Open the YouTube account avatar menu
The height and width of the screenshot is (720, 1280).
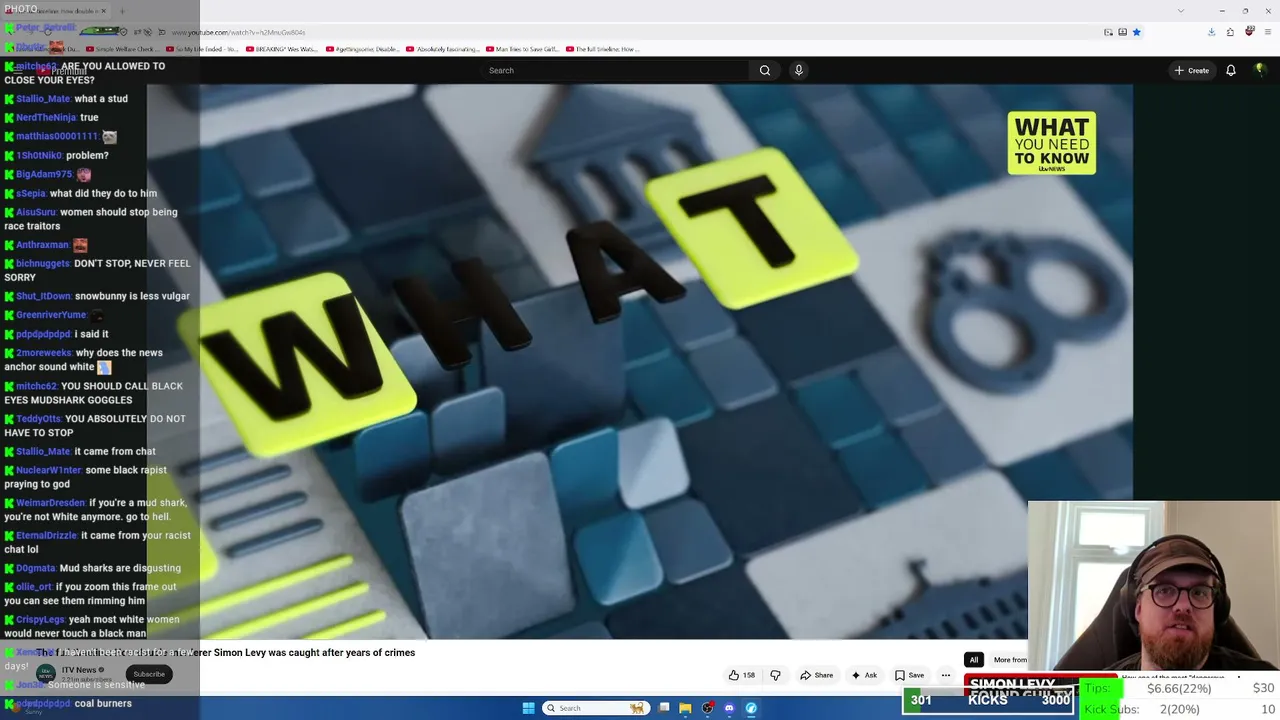[x=1260, y=70]
